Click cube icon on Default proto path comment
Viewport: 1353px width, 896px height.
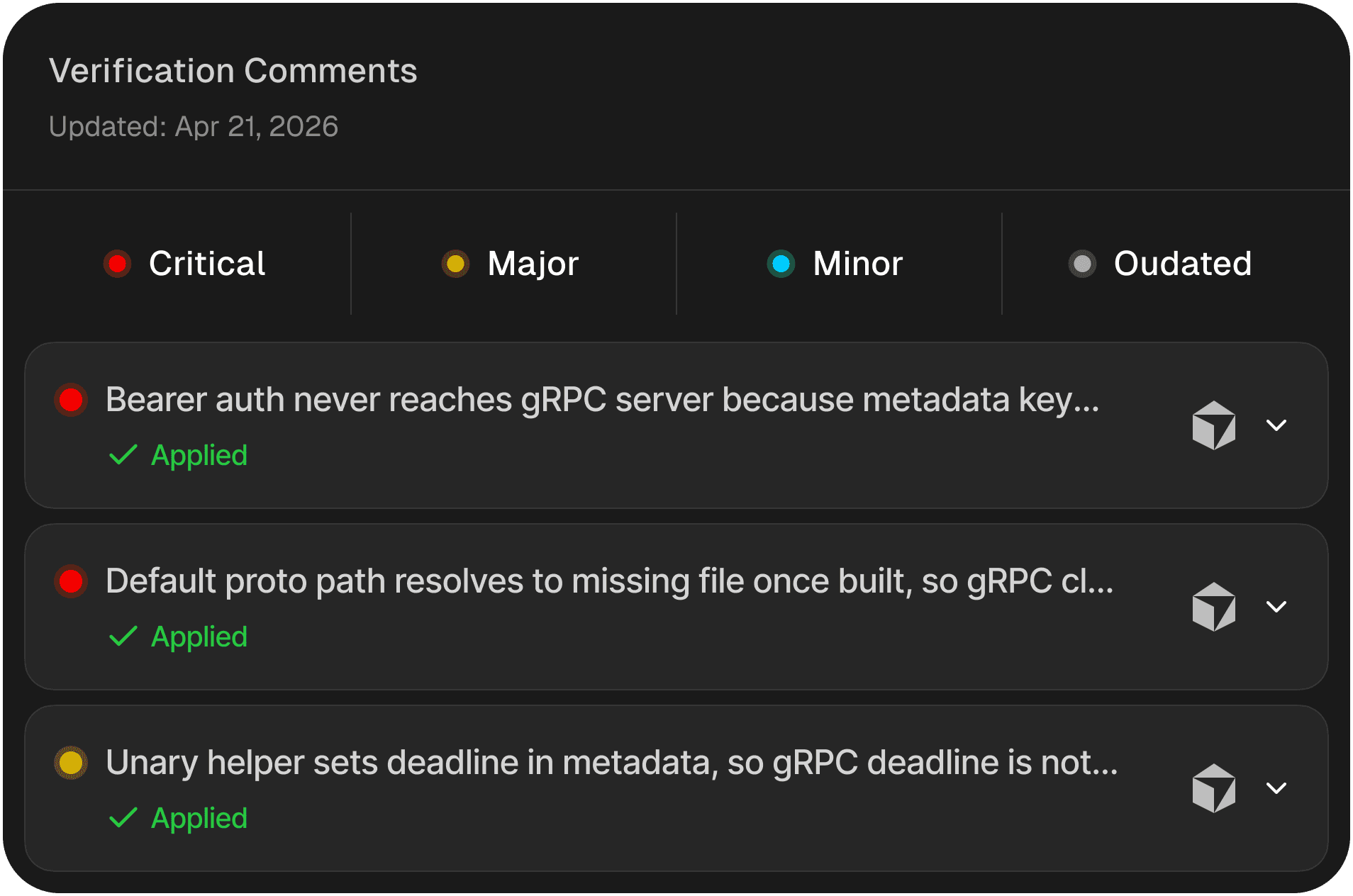[x=1213, y=607]
